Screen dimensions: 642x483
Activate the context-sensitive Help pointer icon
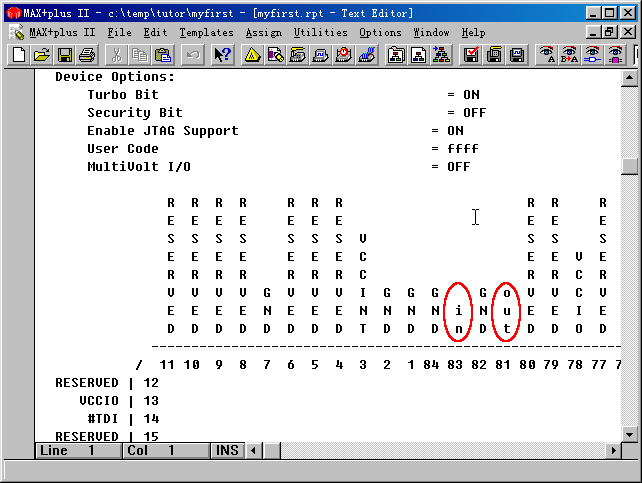click(x=223, y=55)
